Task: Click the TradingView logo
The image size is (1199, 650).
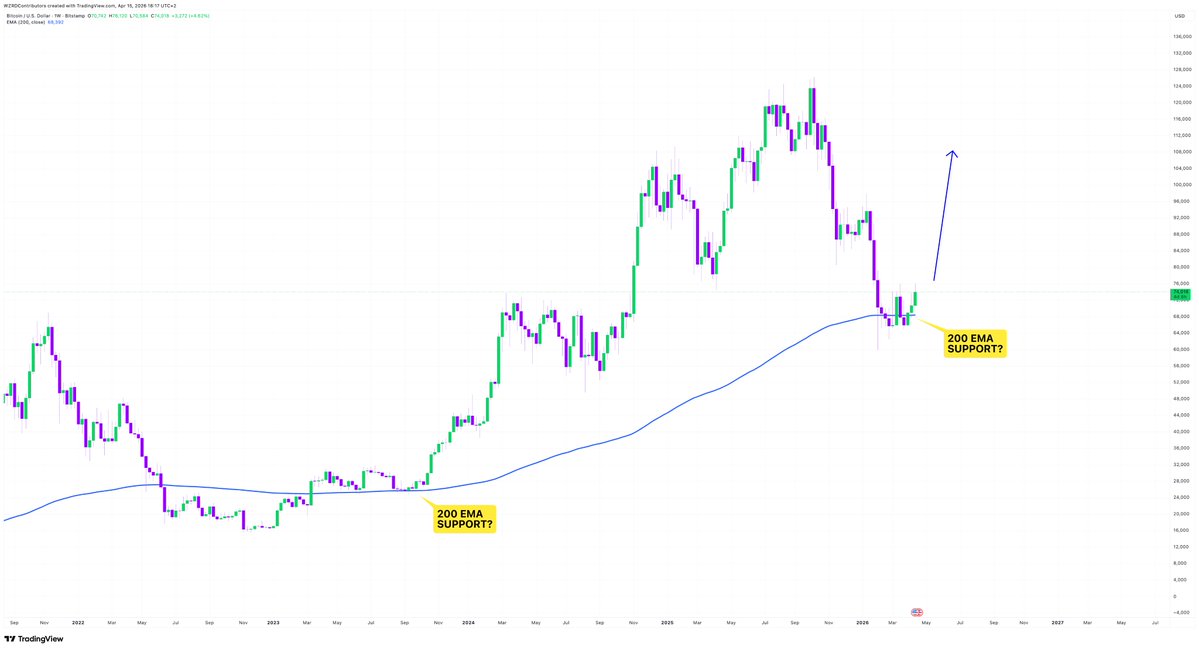Action: [x=32, y=638]
